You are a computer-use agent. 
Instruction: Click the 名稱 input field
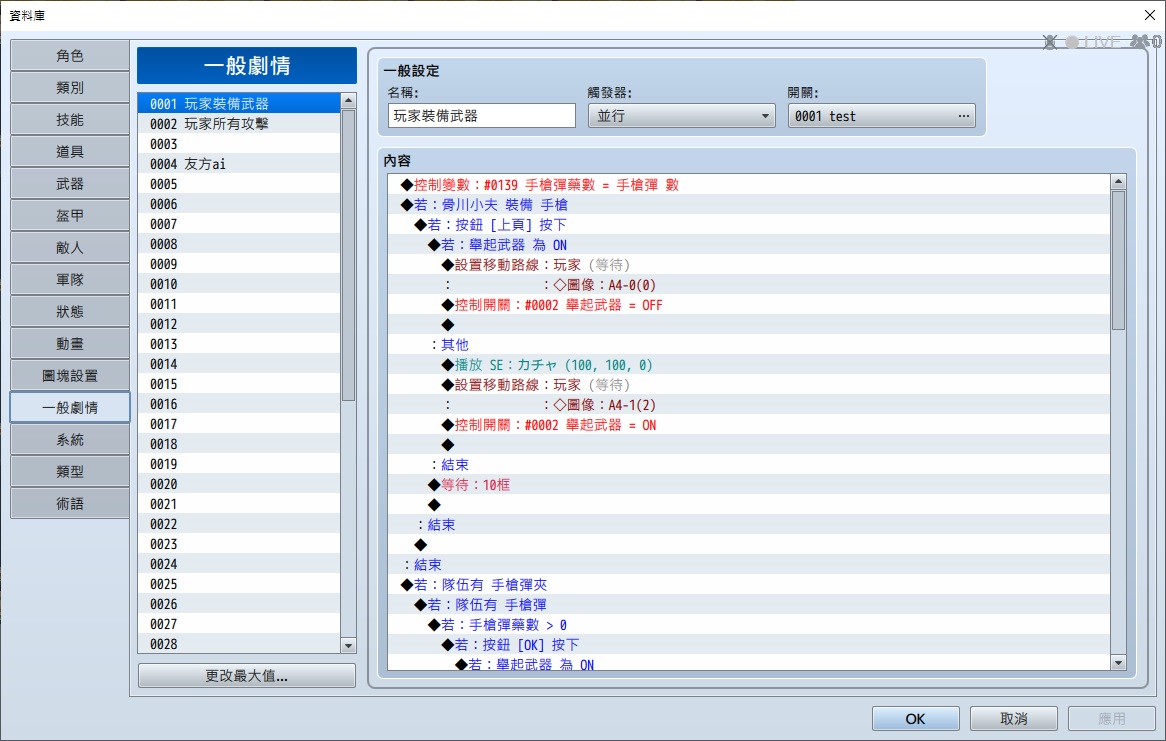(x=482, y=116)
